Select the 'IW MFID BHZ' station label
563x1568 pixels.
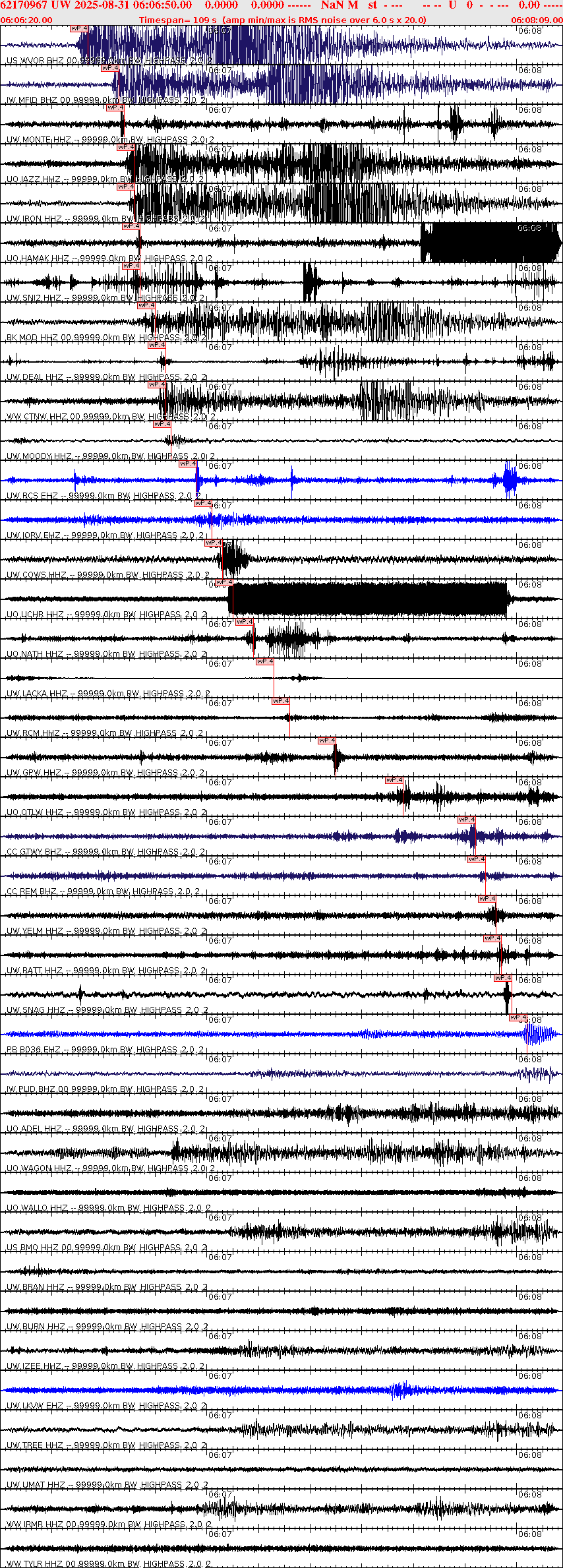32,100
